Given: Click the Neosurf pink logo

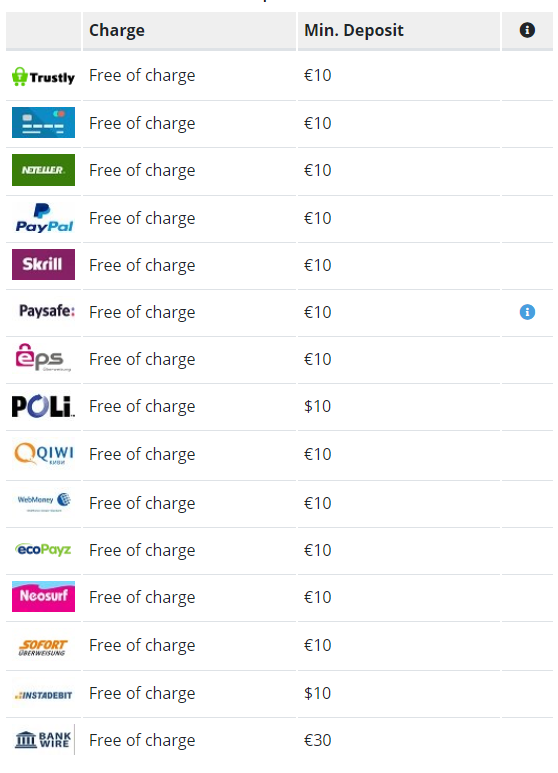Looking at the screenshot, I should [43, 597].
